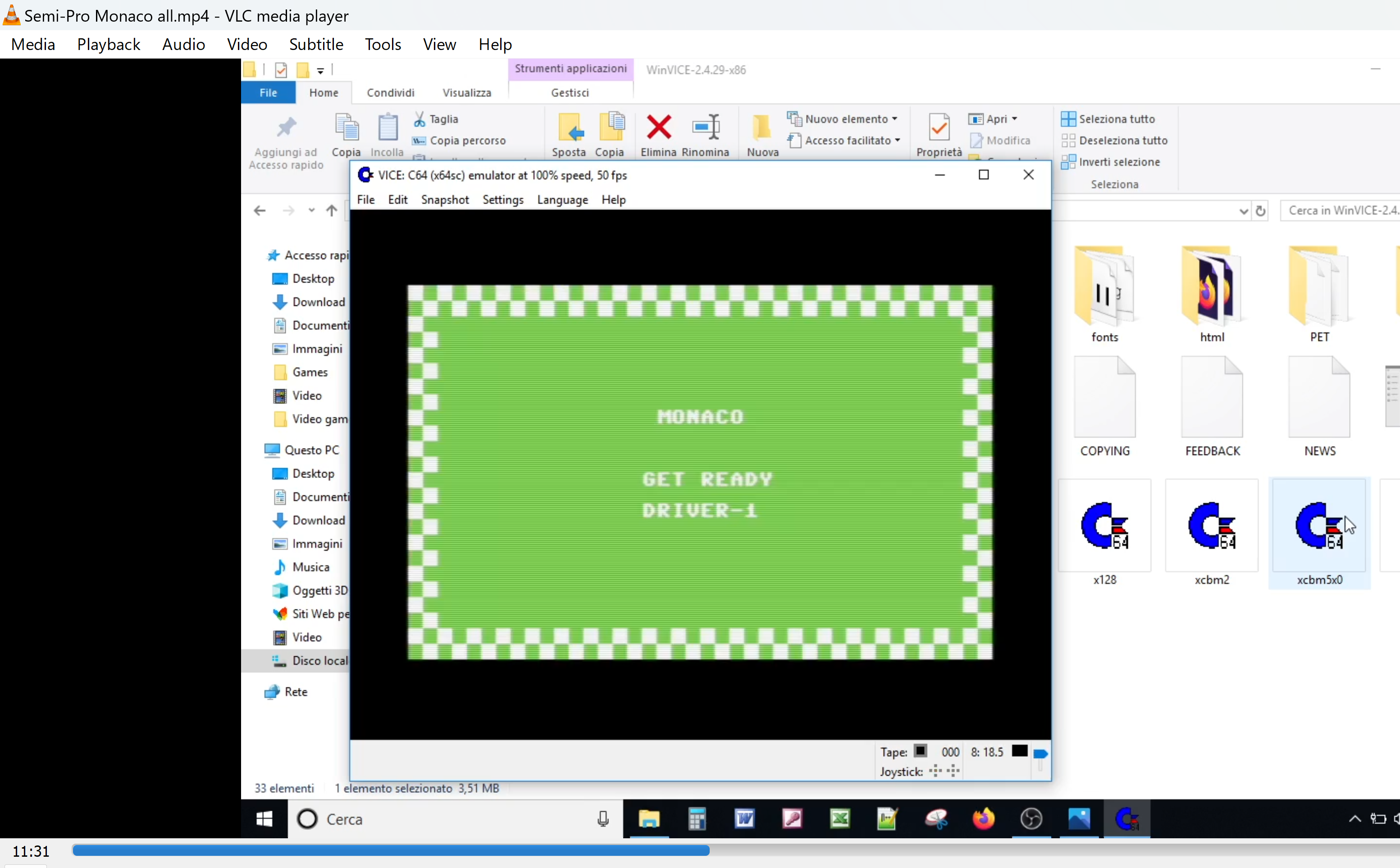Expand the Nuovo elemento dropdown

tap(895, 119)
